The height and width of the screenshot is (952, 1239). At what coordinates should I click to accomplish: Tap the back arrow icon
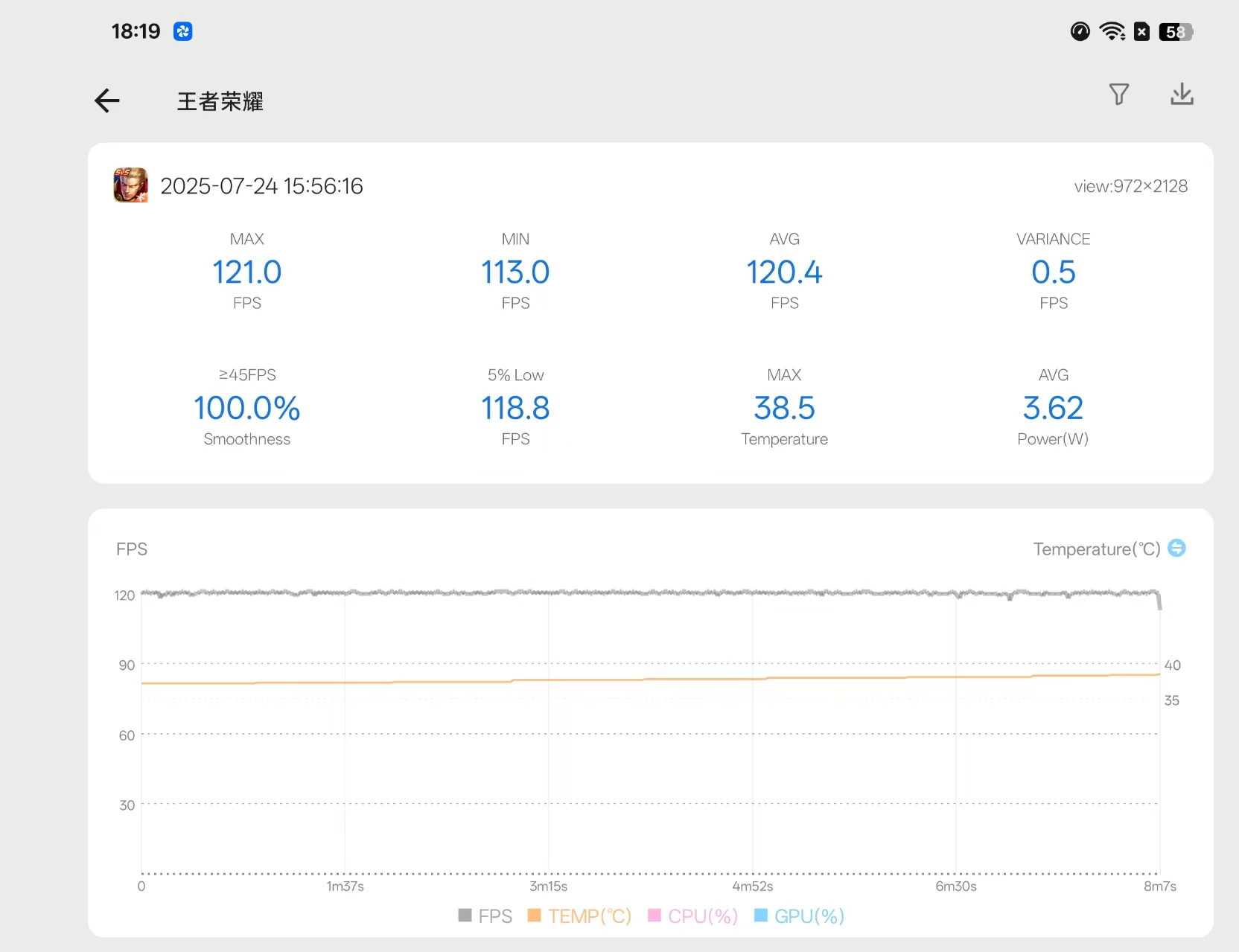(107, 100)
